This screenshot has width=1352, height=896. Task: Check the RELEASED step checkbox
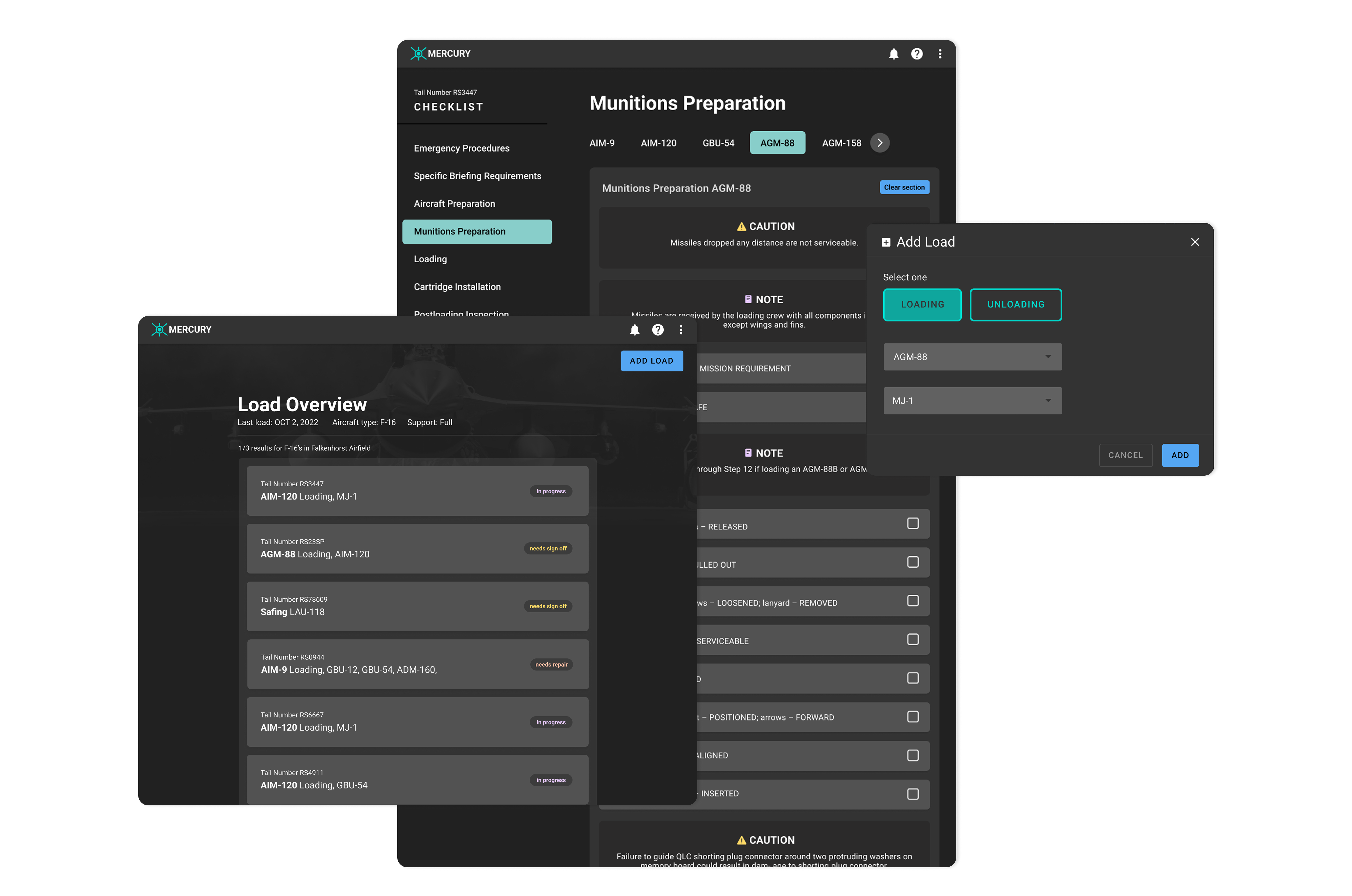[x=913, y=524]
